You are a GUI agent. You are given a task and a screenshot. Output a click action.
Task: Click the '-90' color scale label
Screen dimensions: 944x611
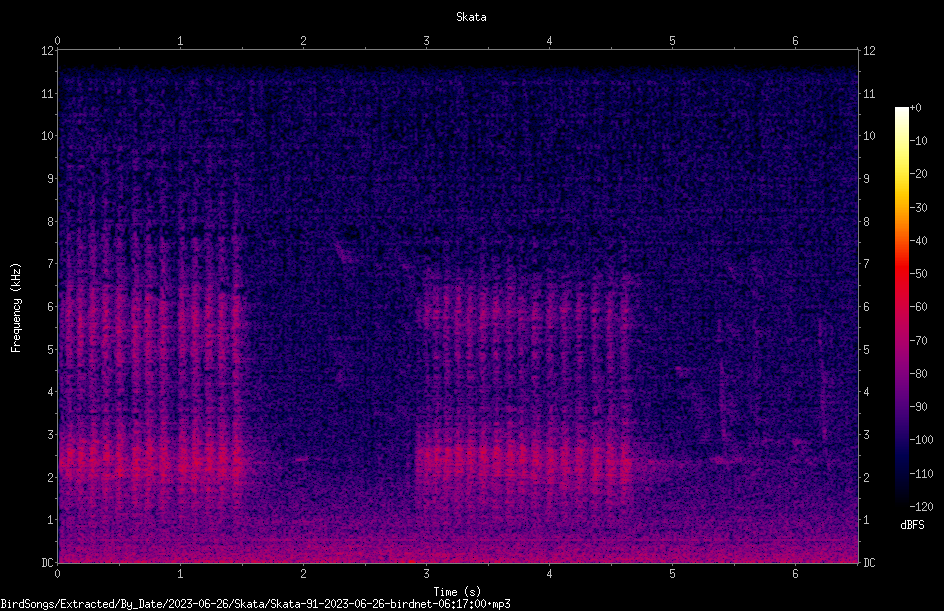pos(918,407)
